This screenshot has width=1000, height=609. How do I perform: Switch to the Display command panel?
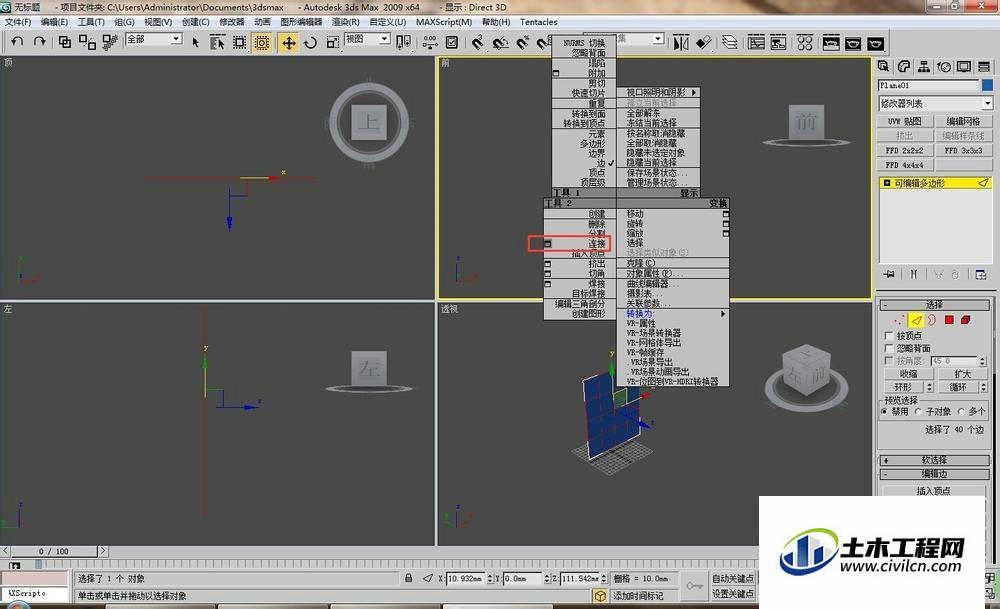point(964,67)
